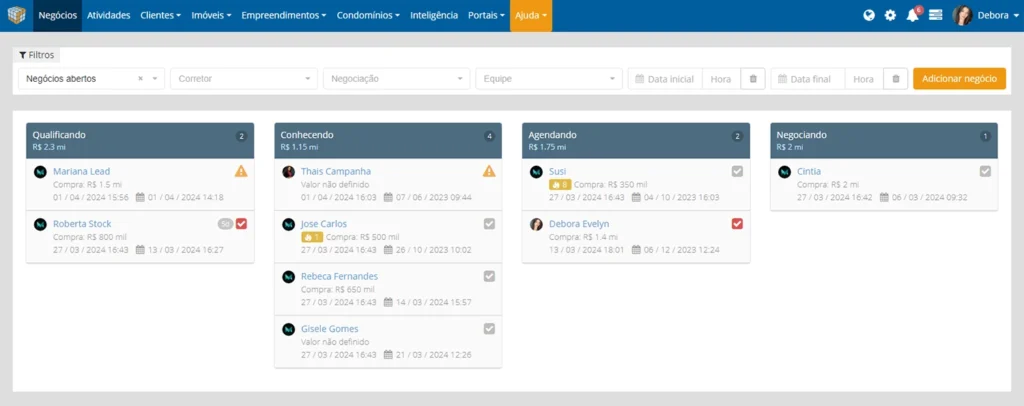Image resolution: width=1024 pixels, height=406 pixels.
Task: Click the count badge on Qualificando column
Action: [241, 136]
